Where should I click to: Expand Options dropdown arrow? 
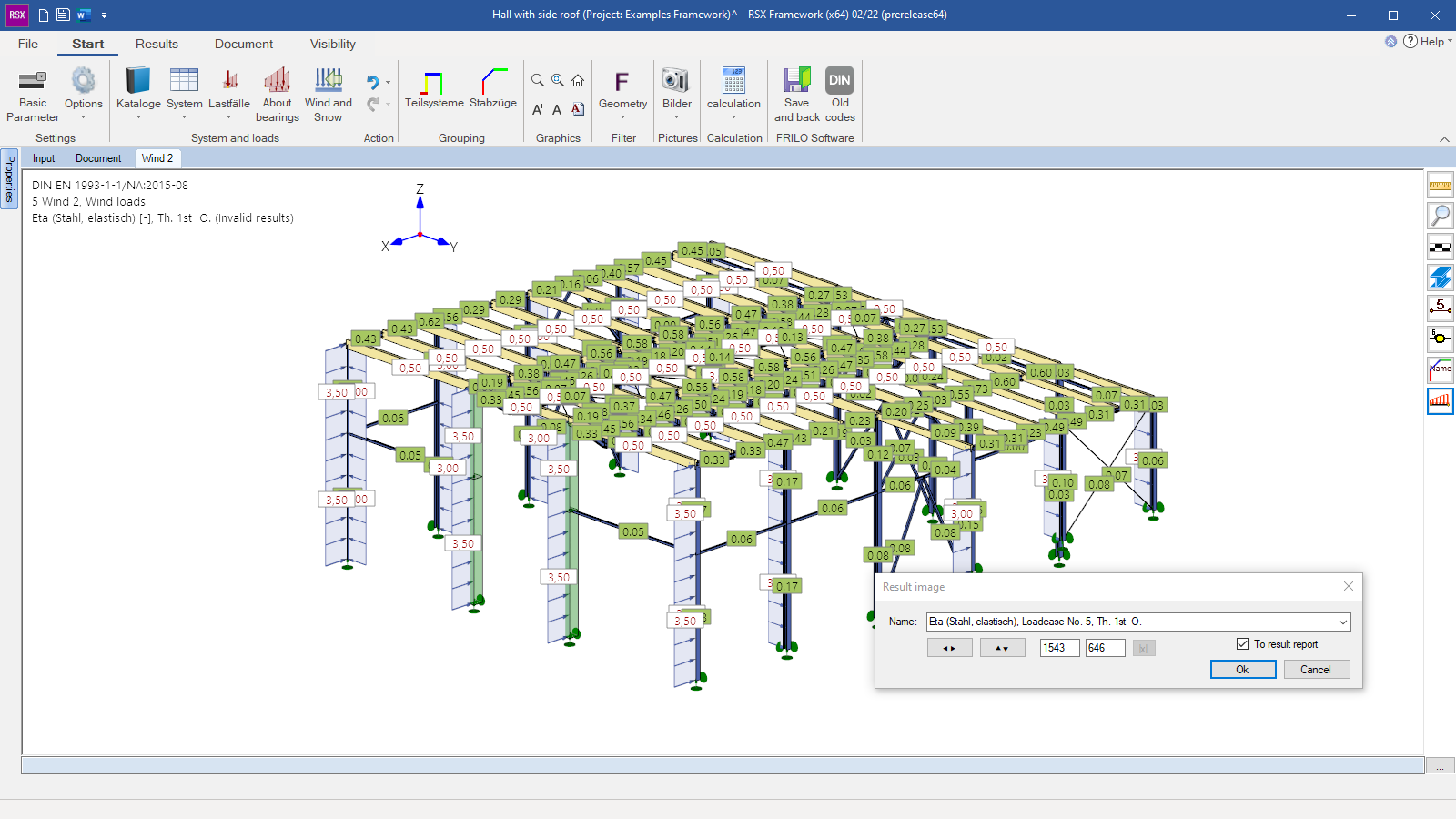pos(83,117)
